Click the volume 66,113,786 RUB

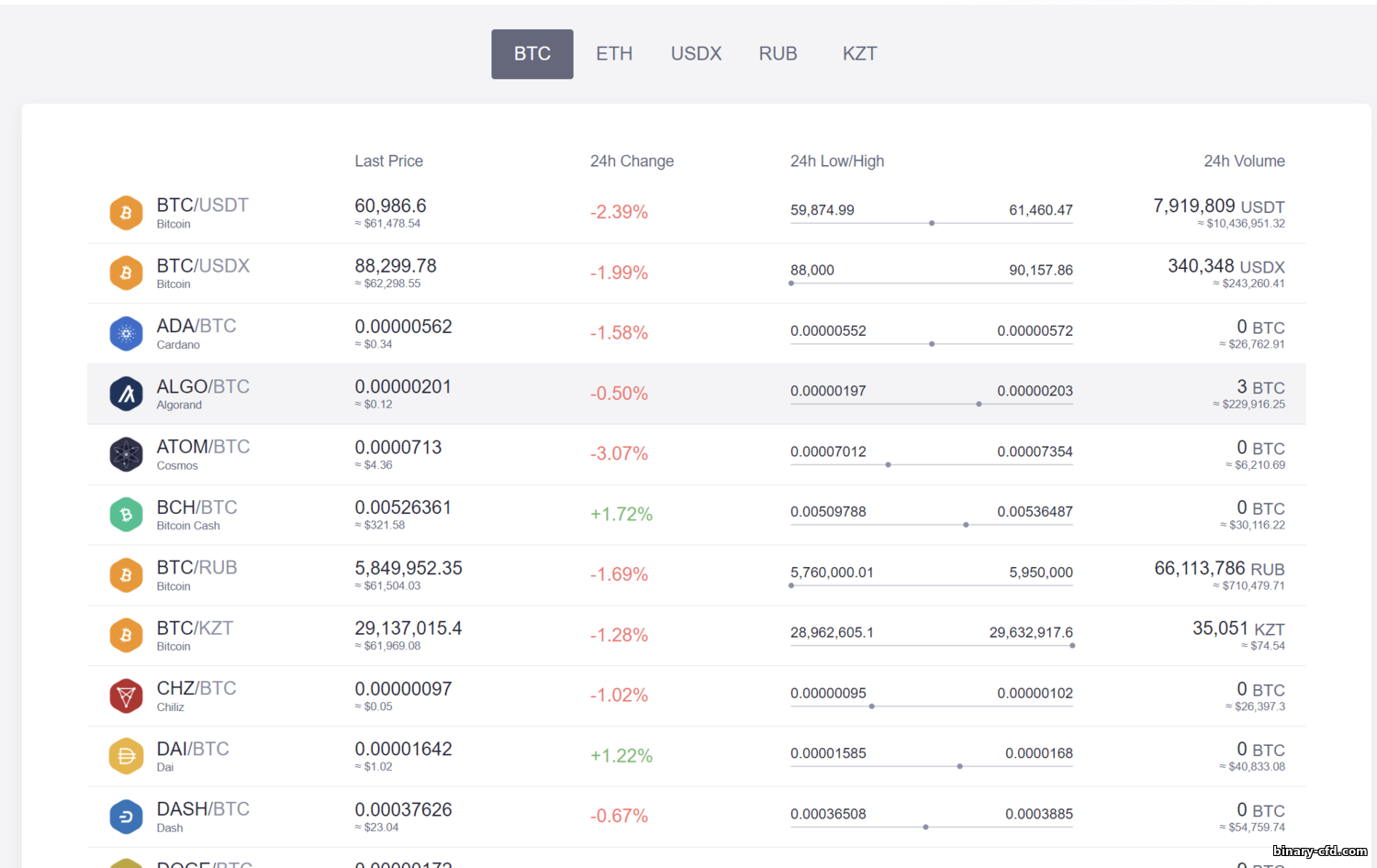click(1220, 569)
